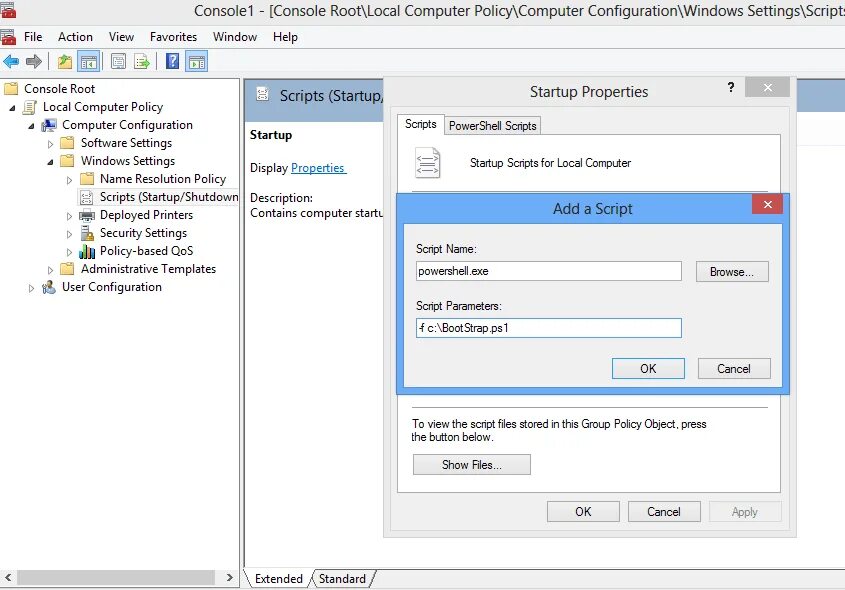Click Browse in Add a Script dialog

(x=732, y=272)
